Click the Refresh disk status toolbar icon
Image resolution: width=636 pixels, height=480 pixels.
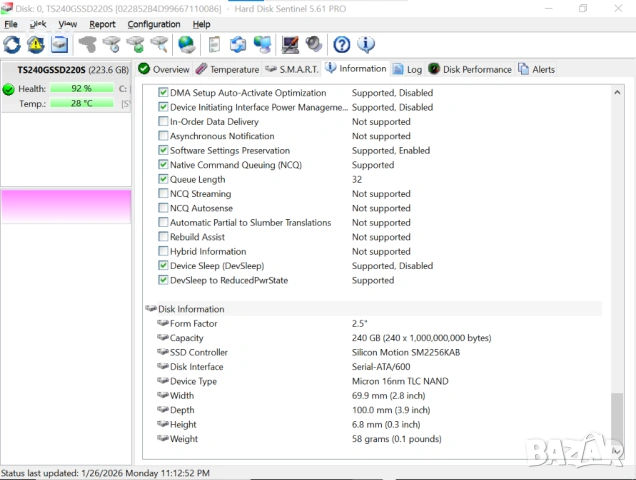12,44
